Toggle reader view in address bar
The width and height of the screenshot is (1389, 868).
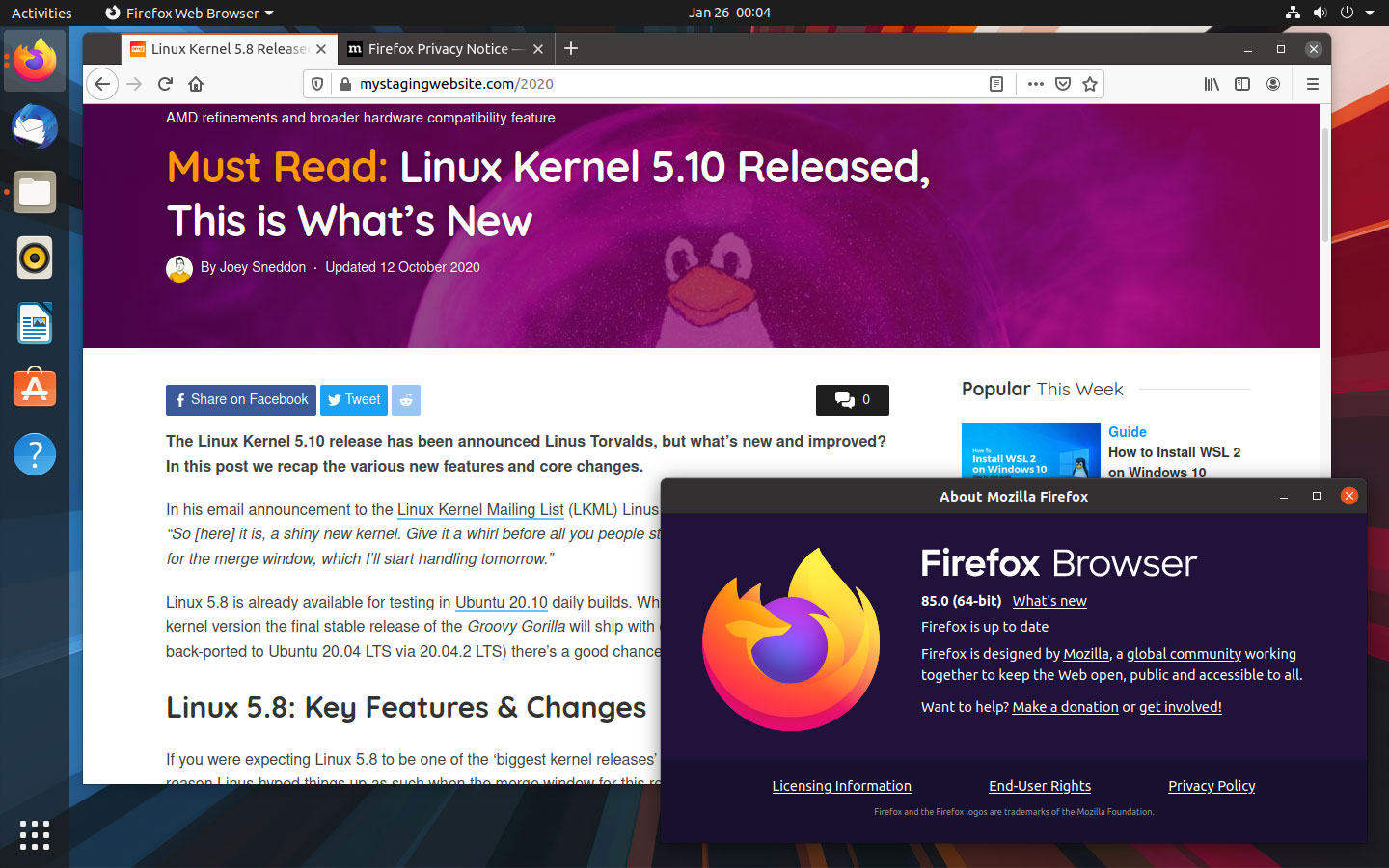996,84
